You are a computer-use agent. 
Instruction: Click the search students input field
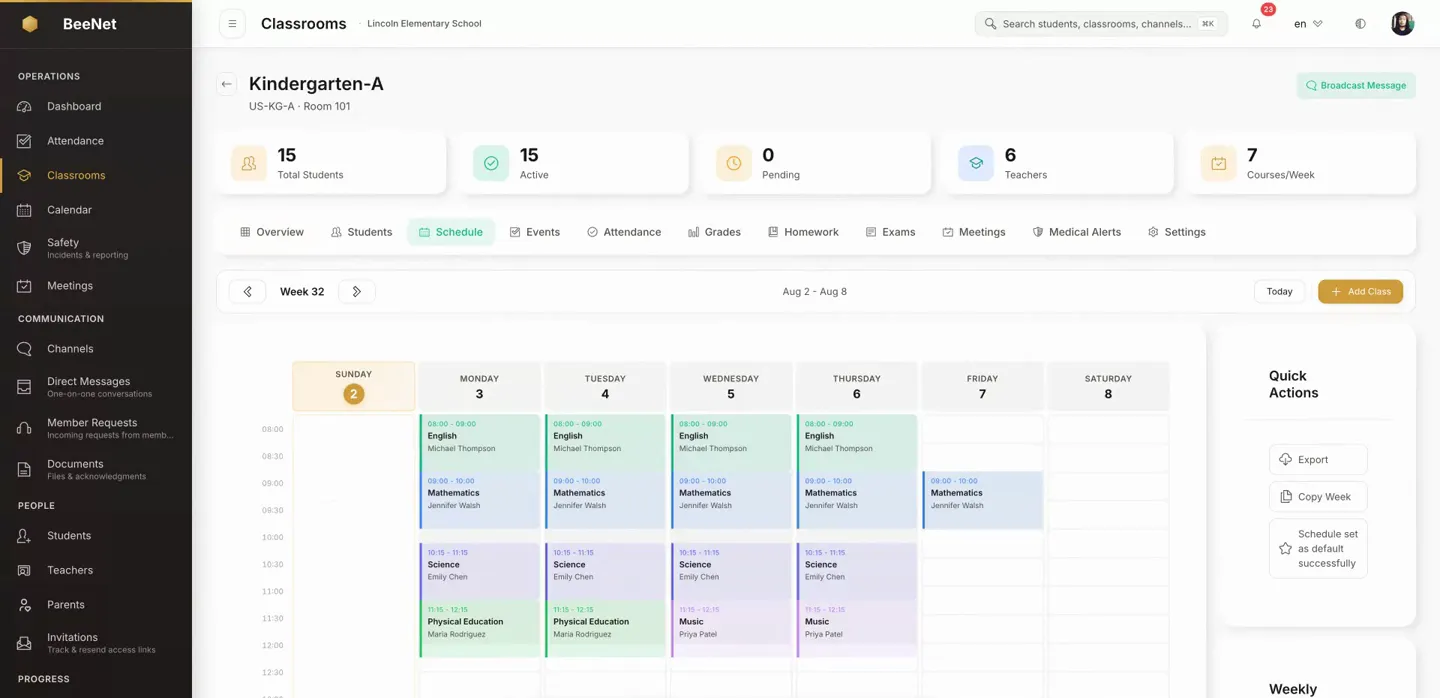[x=1101, y=24]
